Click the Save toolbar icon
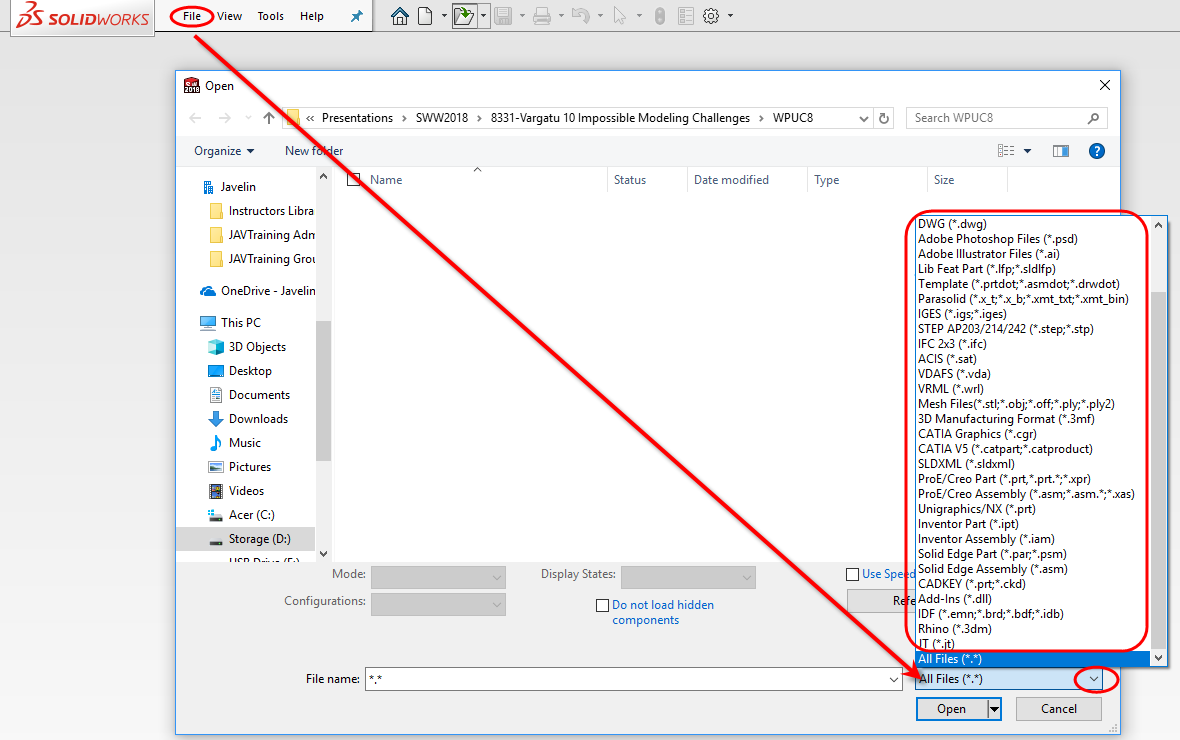 [503, 16]
